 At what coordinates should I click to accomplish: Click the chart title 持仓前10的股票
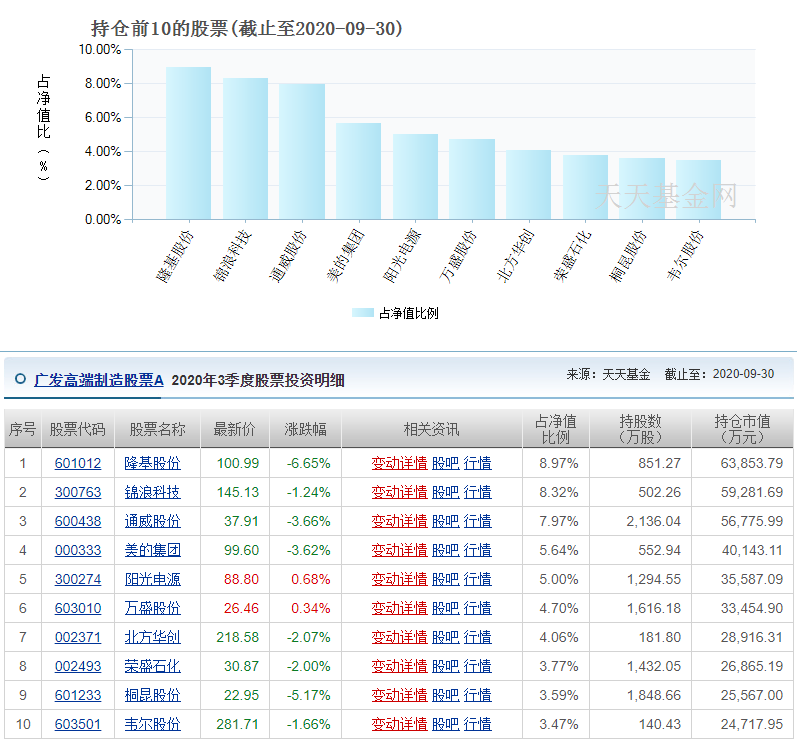[x=247, y=28]
